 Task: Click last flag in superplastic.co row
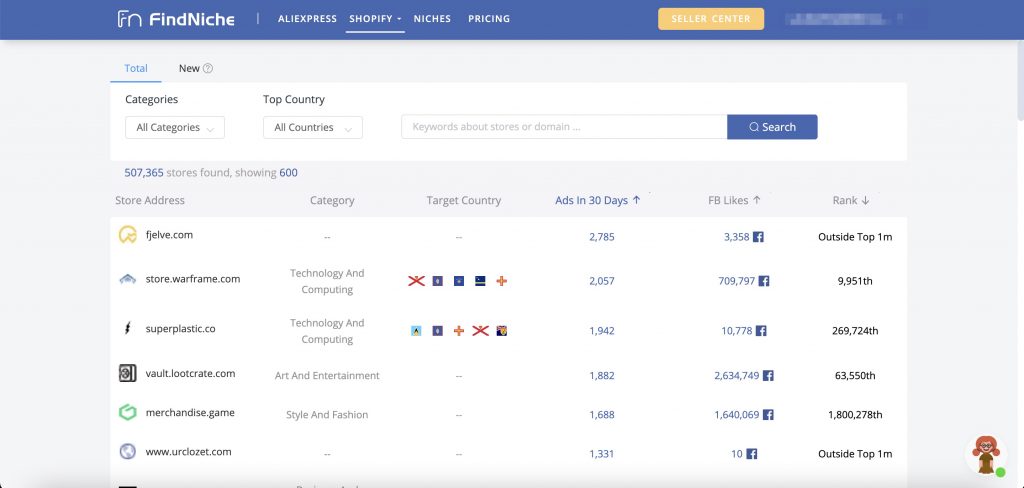tap(502, 331)
